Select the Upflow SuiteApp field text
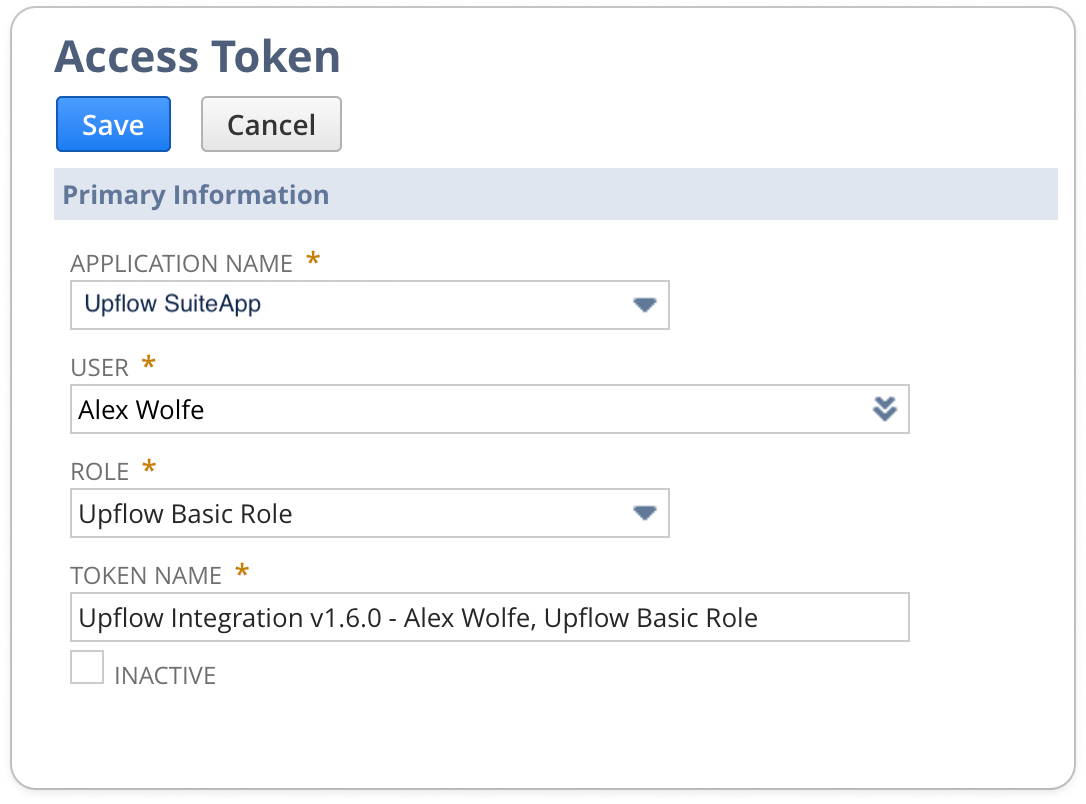This screenshot has height=804, width=1086. [172, 304]
